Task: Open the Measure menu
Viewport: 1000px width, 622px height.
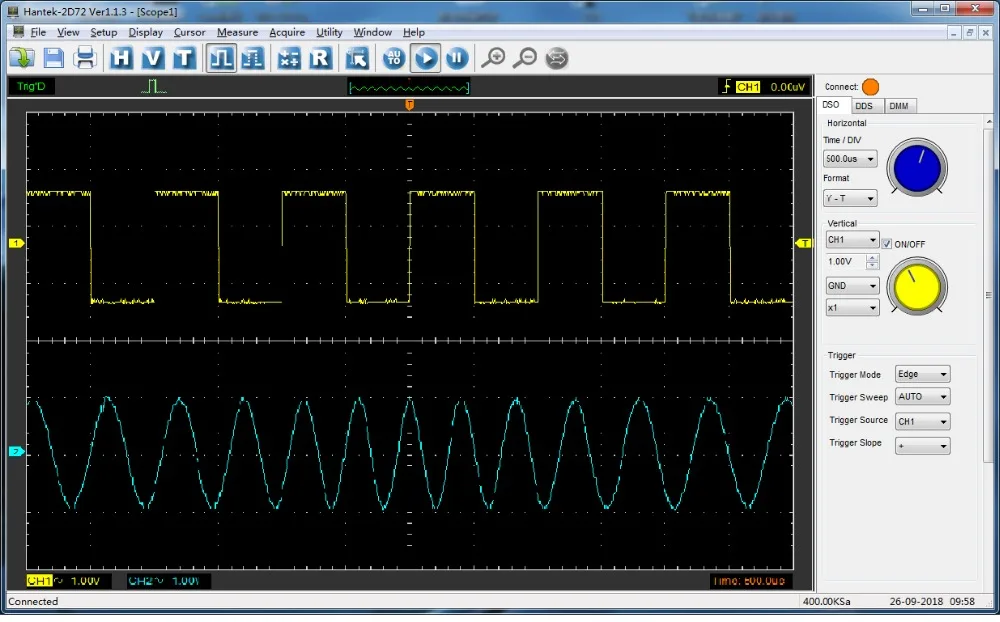Action: coord(237,32)
